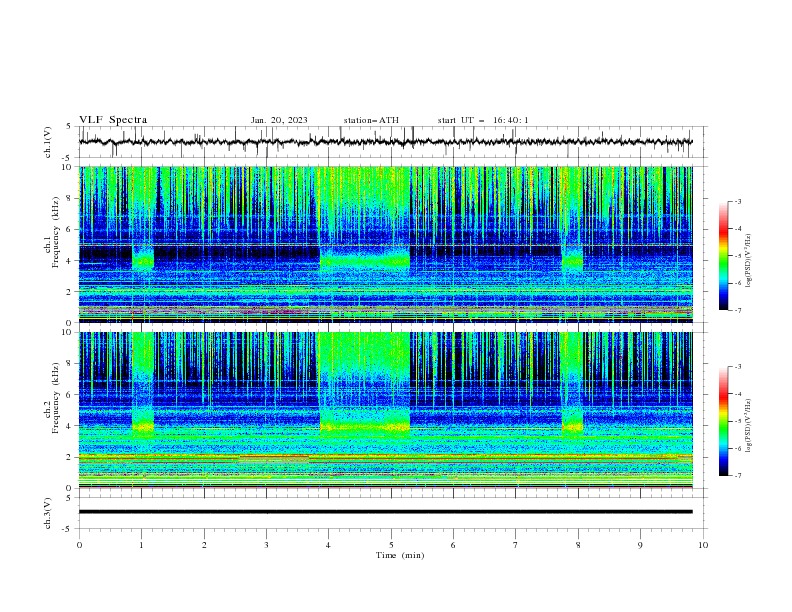Image resolution: width=792 pixels, height=612 pixels.
Task: Click time axis tick label "5"
Action: (391, 545)
